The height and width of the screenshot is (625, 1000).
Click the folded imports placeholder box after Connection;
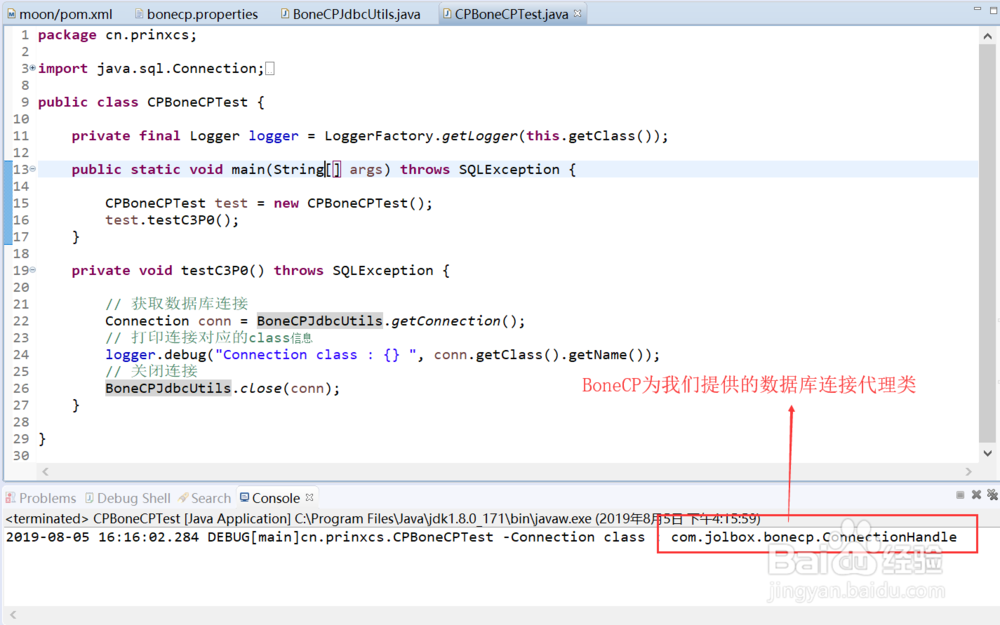click(x=270, y=68)
